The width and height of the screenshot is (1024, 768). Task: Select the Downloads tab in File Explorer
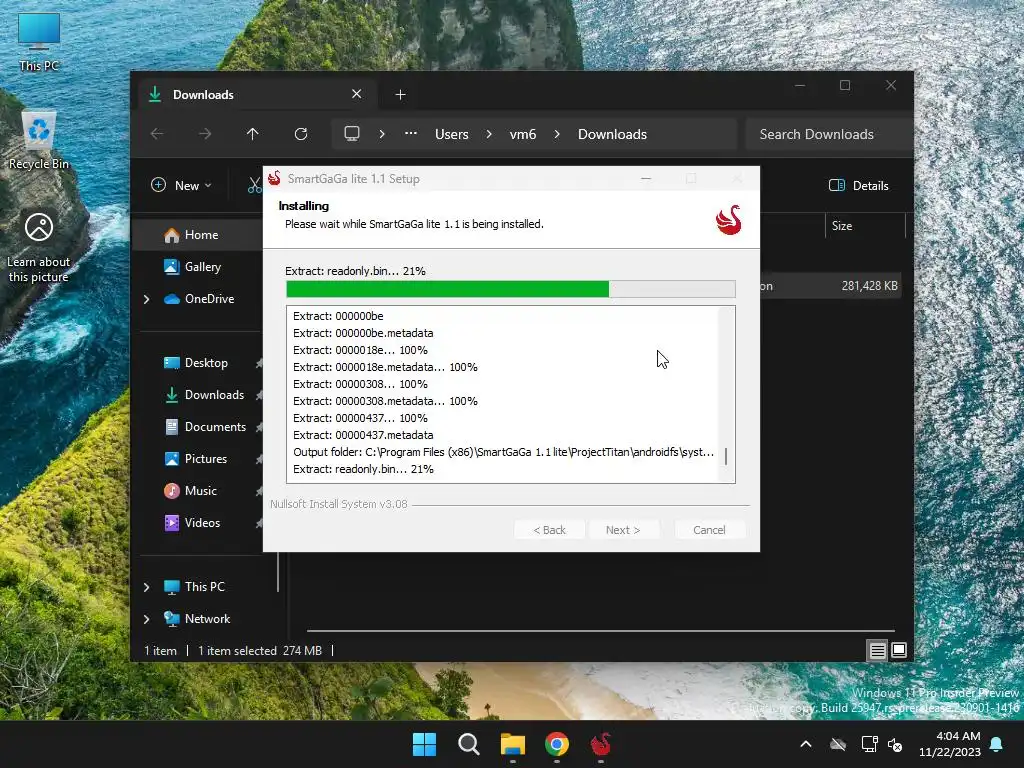pyautogui.click(x=257, y=95)
